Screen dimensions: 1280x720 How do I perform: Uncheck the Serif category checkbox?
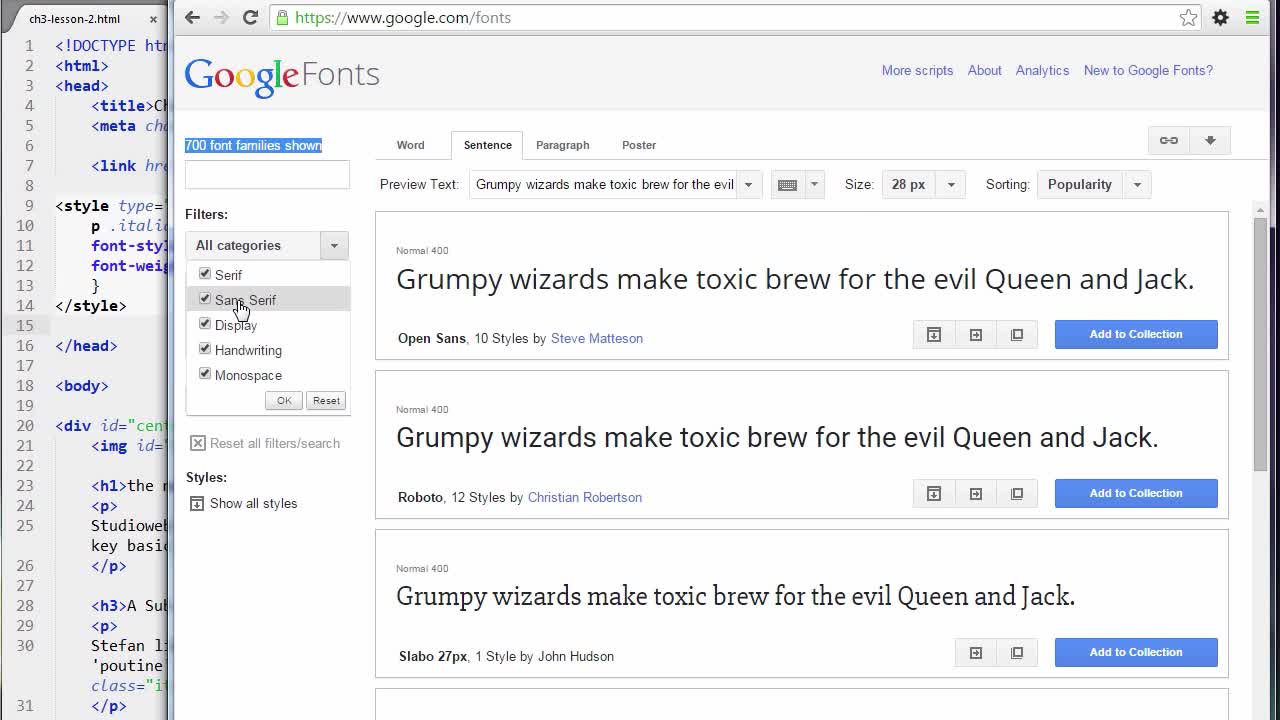click(205, 274)
